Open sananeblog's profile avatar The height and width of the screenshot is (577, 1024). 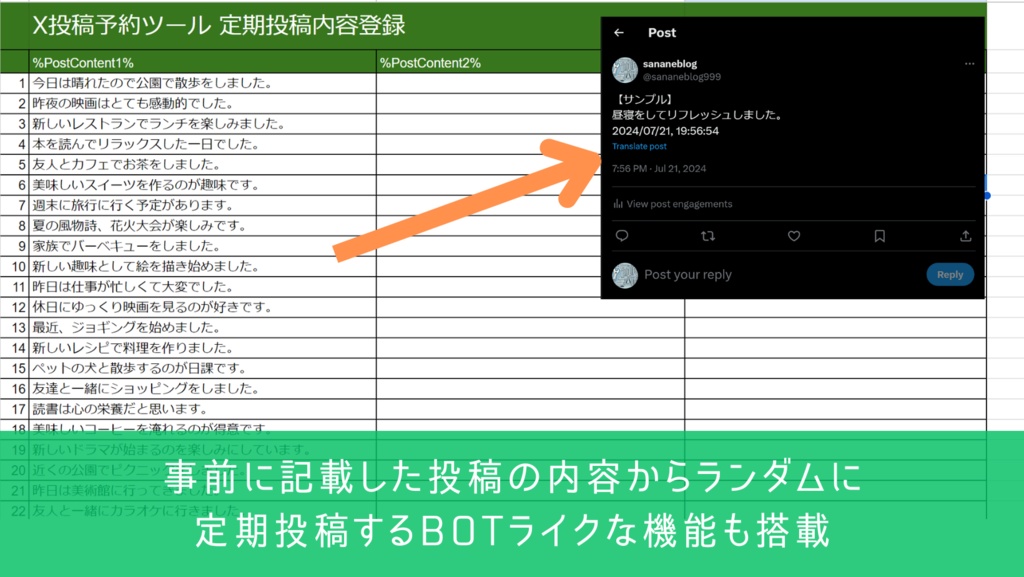click(x=626, y=69)
